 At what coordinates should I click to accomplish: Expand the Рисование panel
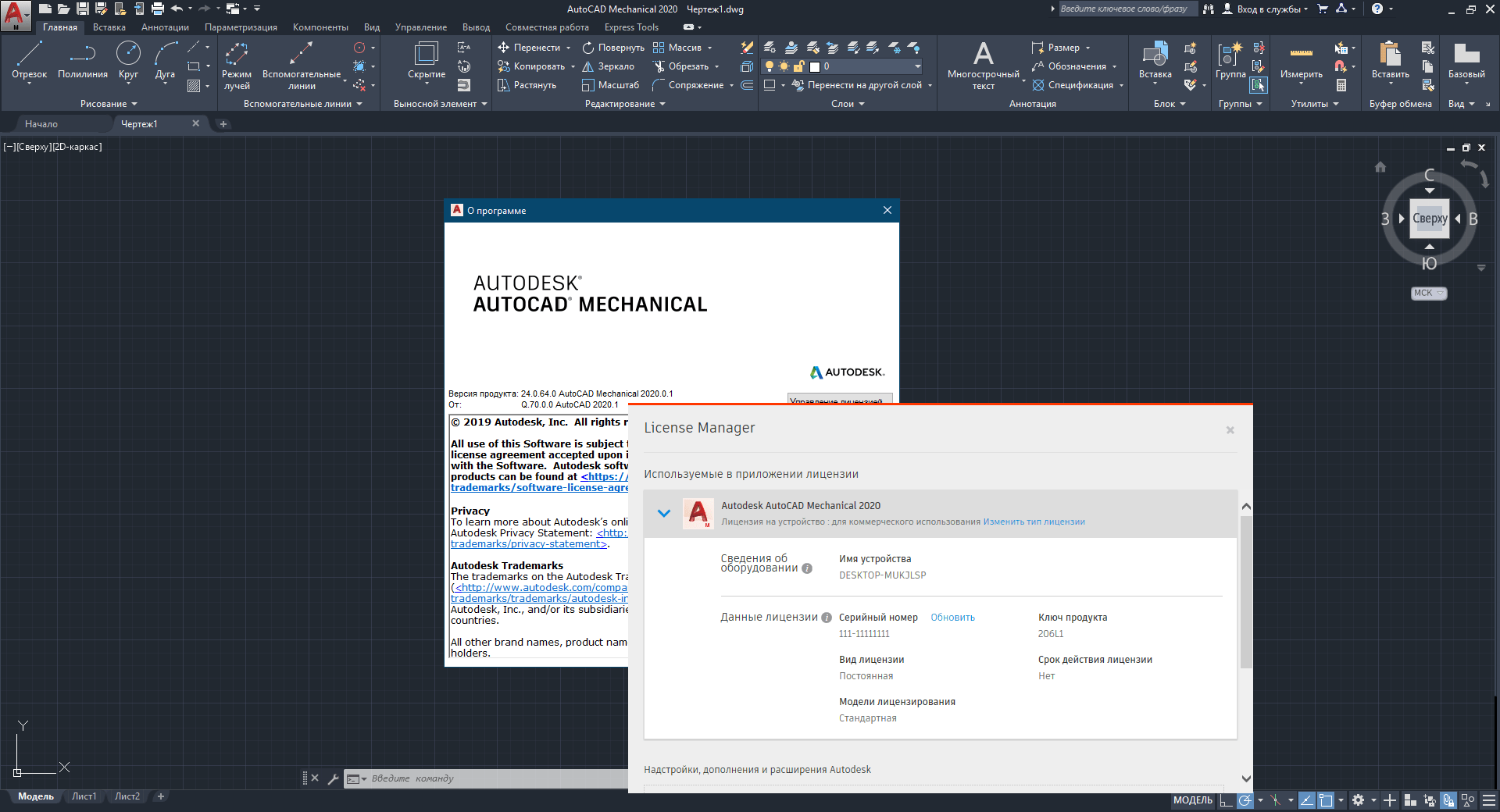click(x=109, y=104)
